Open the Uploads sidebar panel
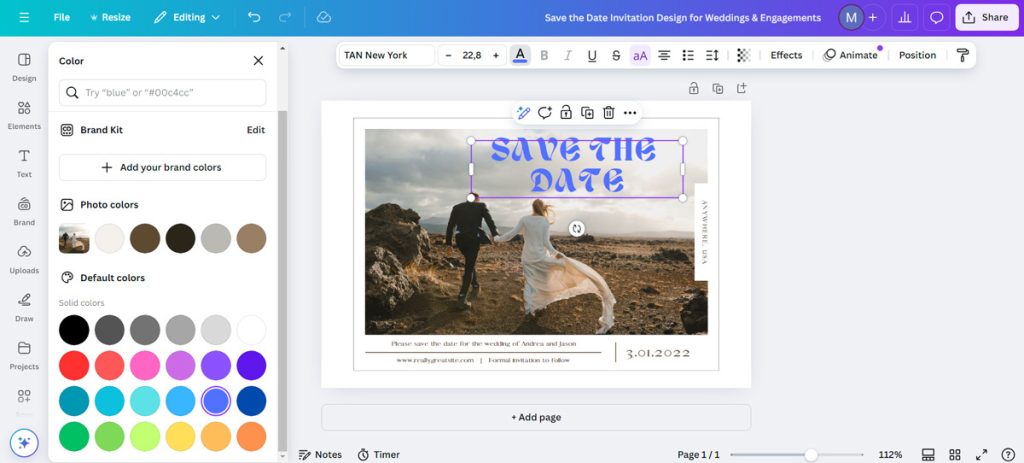Screen dimensions: 1024x463 24,258
